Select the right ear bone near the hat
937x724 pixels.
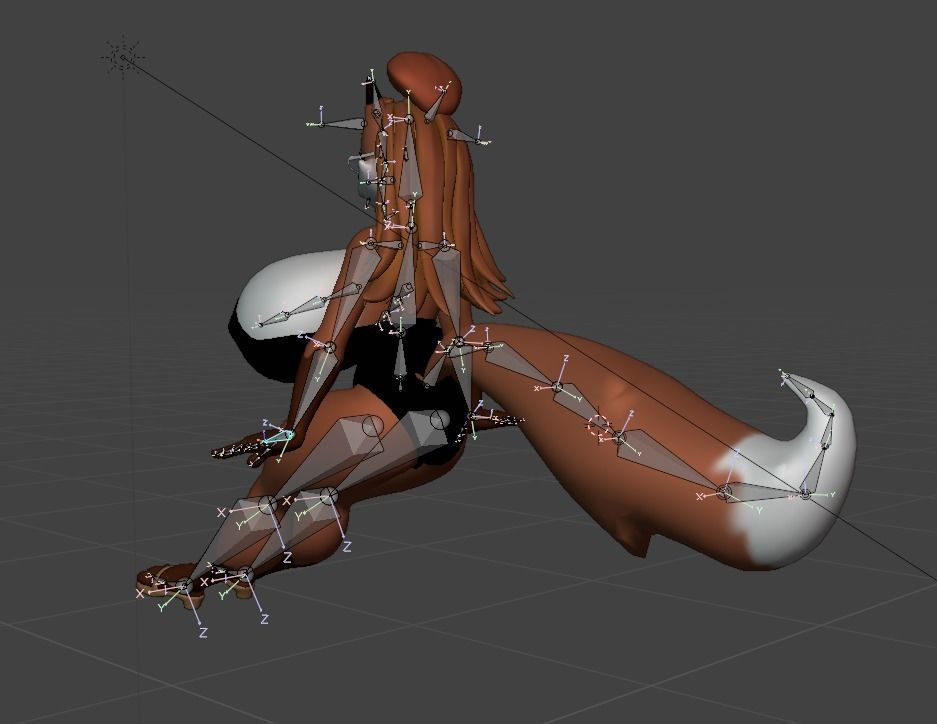pos(464,136)
